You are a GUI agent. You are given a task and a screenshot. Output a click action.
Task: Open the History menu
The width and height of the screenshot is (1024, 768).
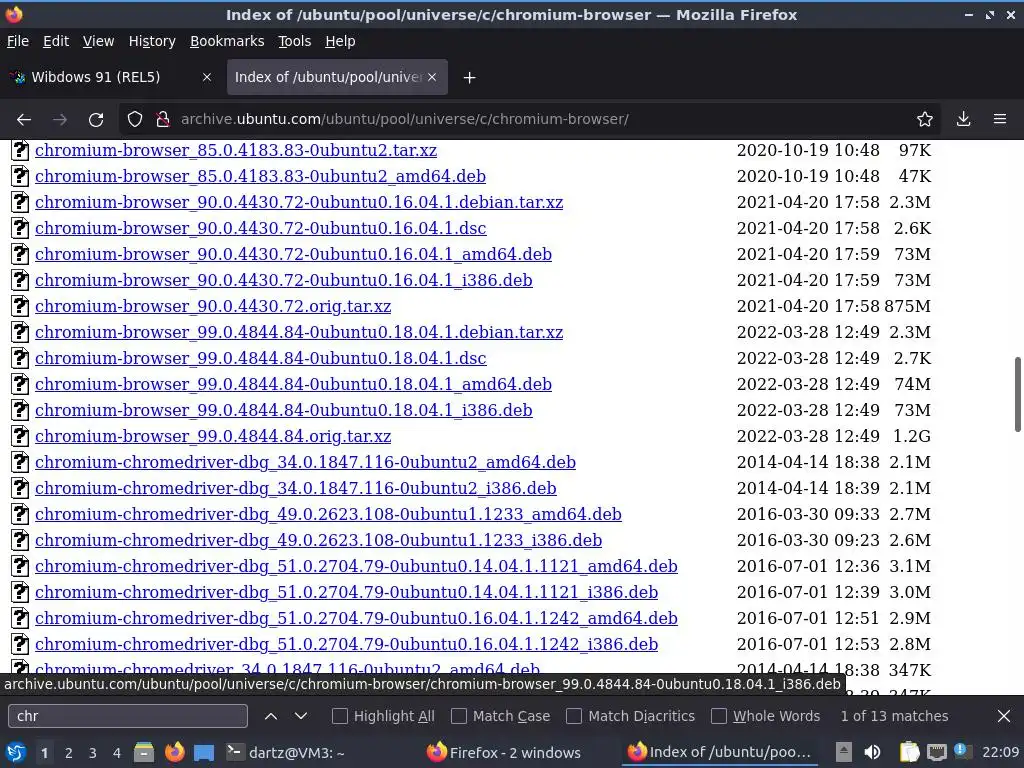(x=152, y=41)
